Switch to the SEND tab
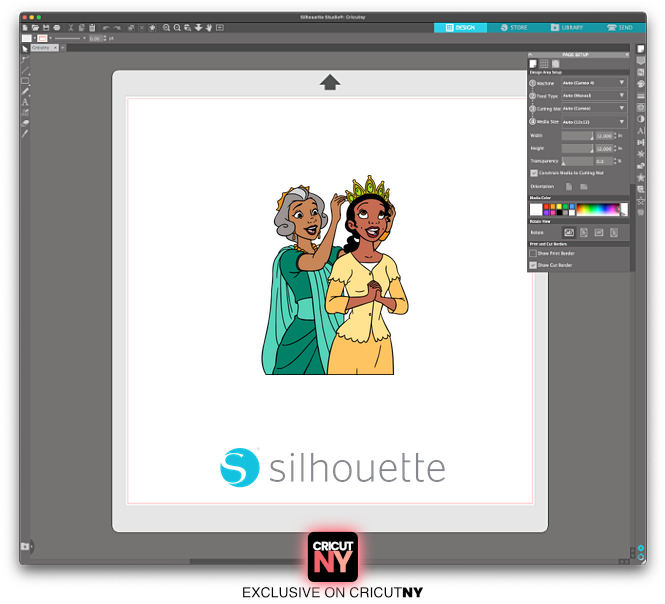Screen dimensions: 665x604 point(620,28)
